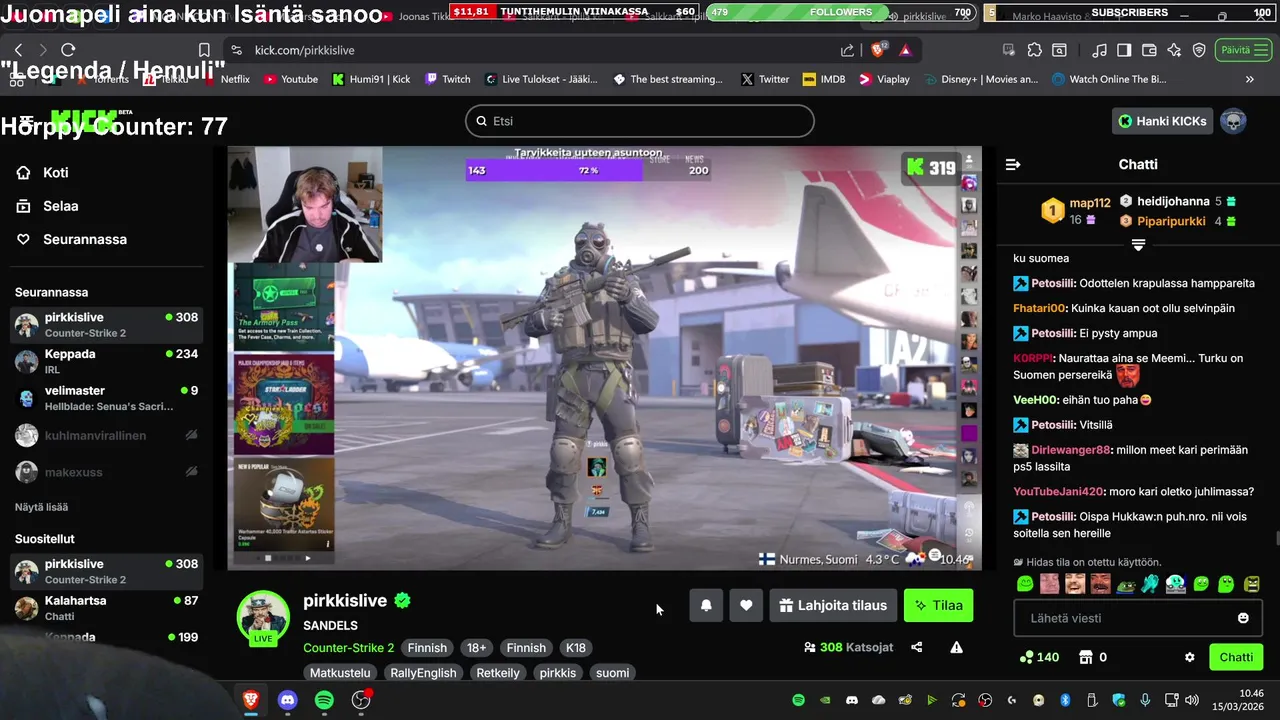
Task: Click the system tray microphone icon
Action: tap(1145, 700)
